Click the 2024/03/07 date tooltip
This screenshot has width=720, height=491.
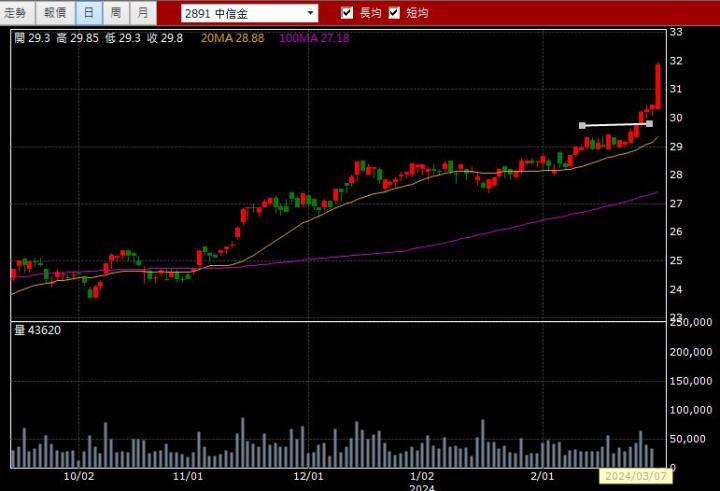coord(636,476)
